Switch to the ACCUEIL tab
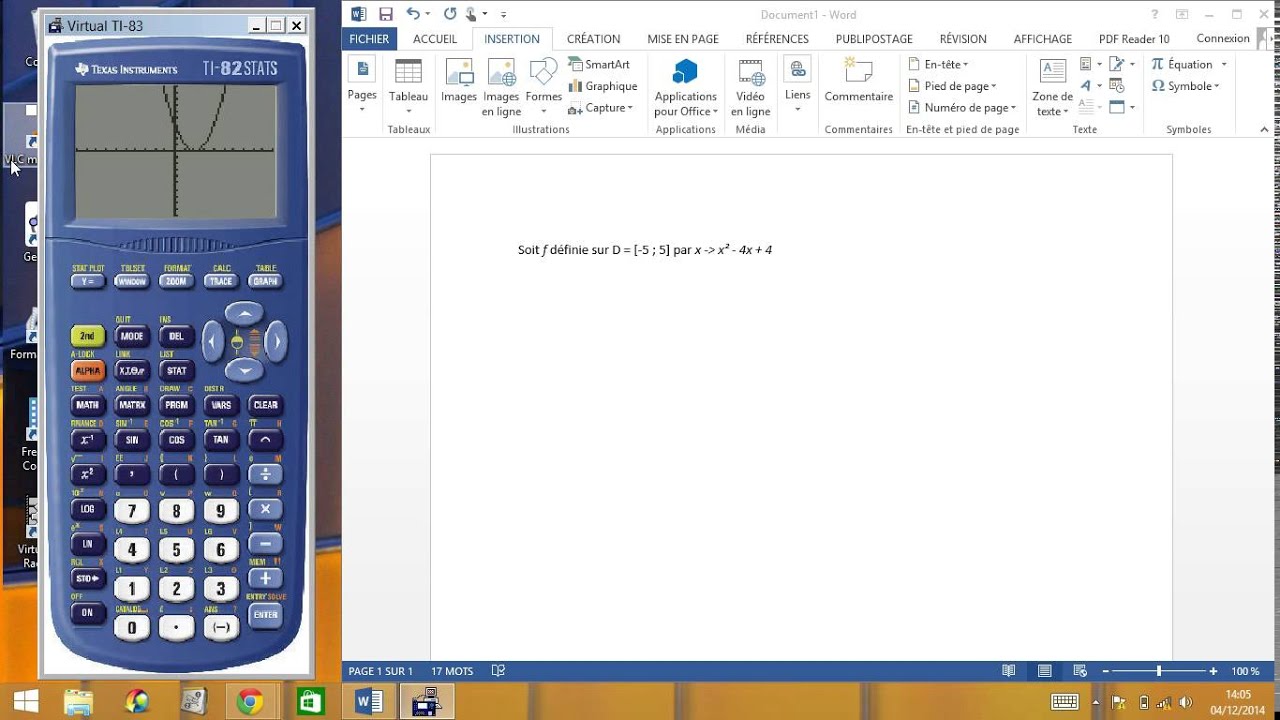The image size is (1280, 720). [x=435, y=39]
